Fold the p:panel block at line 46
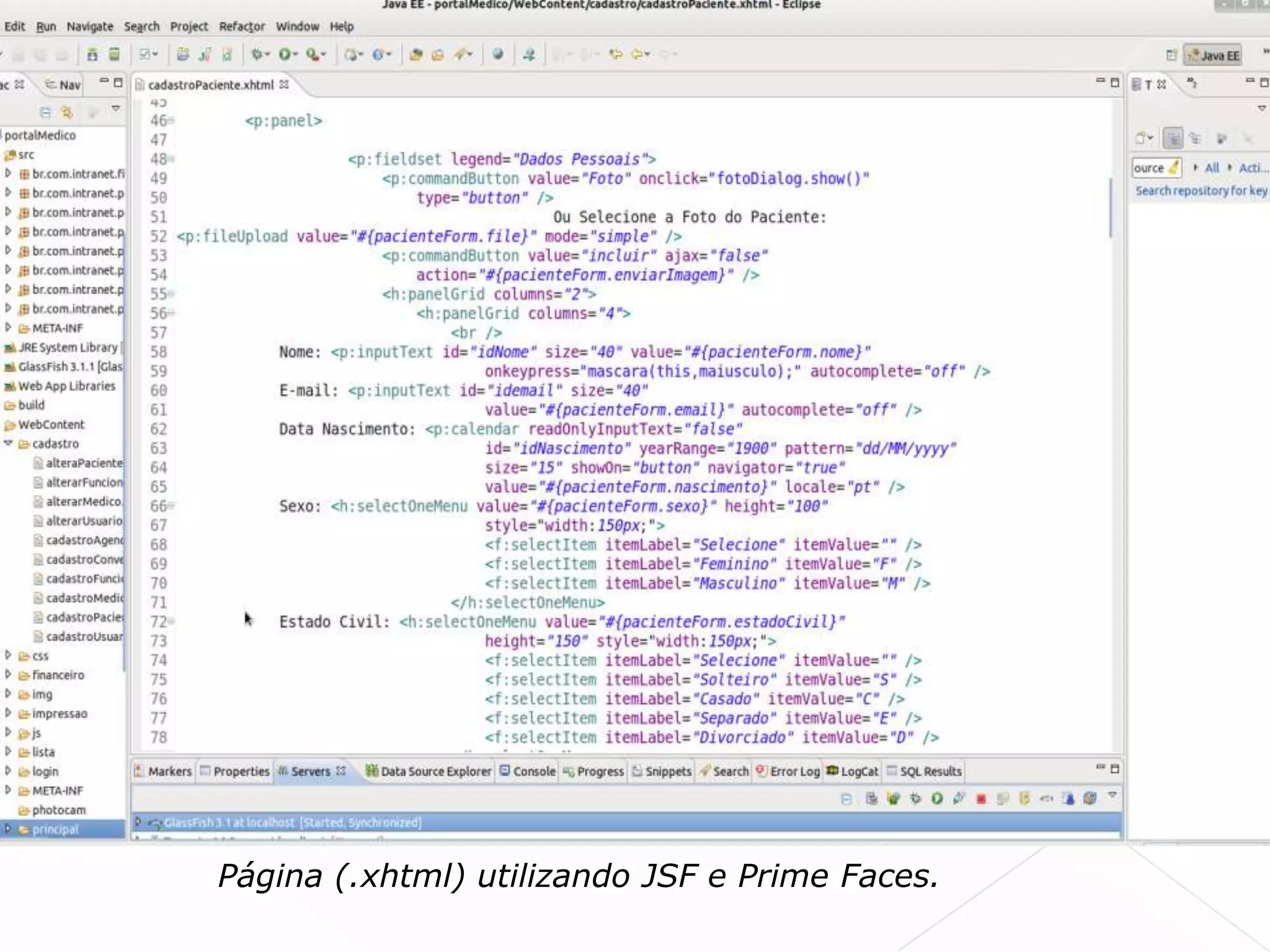 pyautogui.click(x=171, y=120)
